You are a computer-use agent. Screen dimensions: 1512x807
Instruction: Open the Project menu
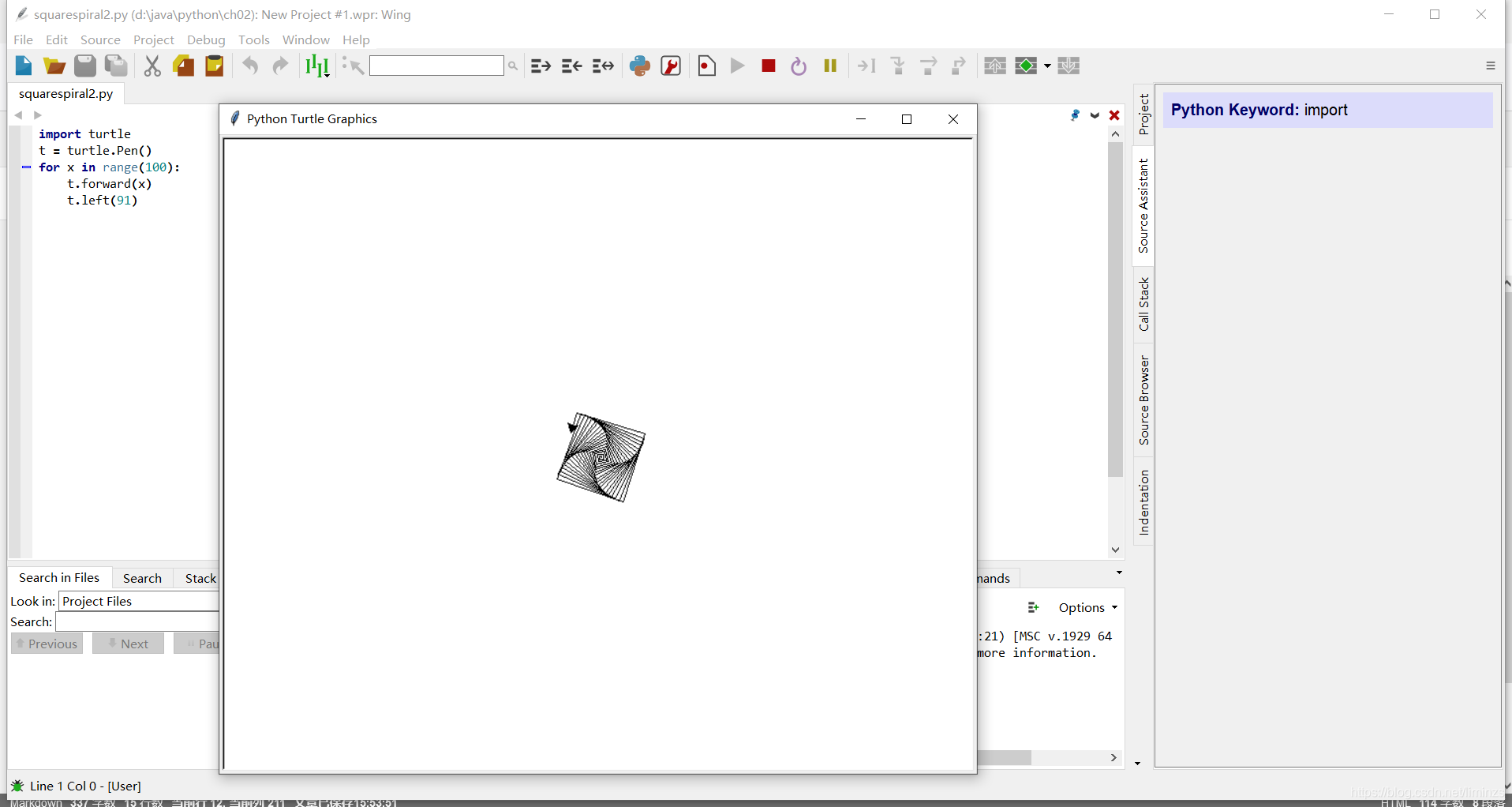pos(154,39)
